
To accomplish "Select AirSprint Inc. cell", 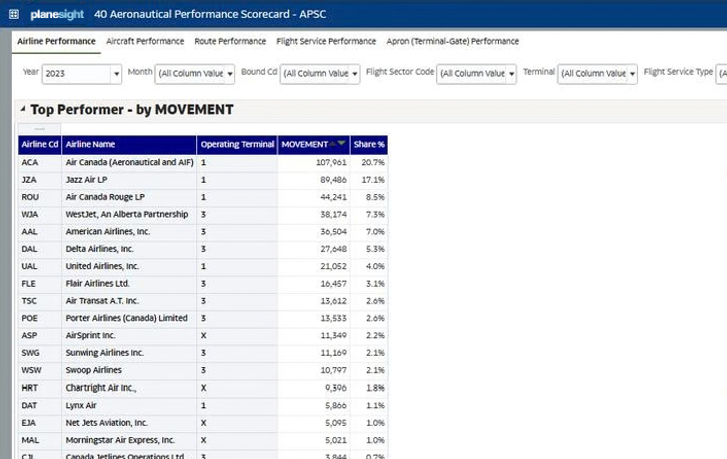I will tap(129, 336).
